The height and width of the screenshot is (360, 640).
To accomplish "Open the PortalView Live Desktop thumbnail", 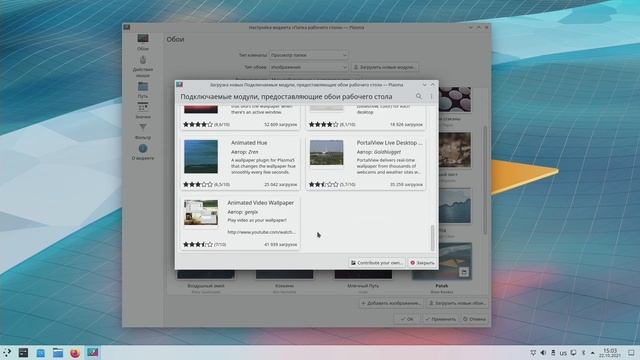I will pos(327,153).
